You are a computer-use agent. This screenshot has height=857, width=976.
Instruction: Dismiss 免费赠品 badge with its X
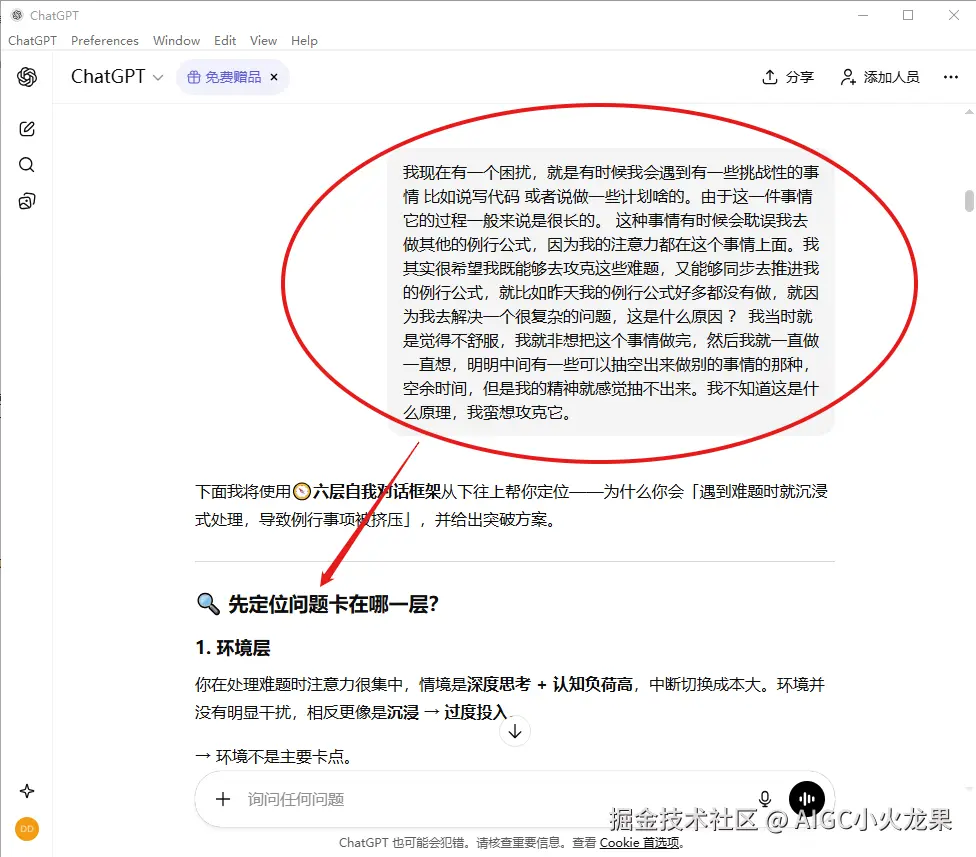[x=273, y=76]
